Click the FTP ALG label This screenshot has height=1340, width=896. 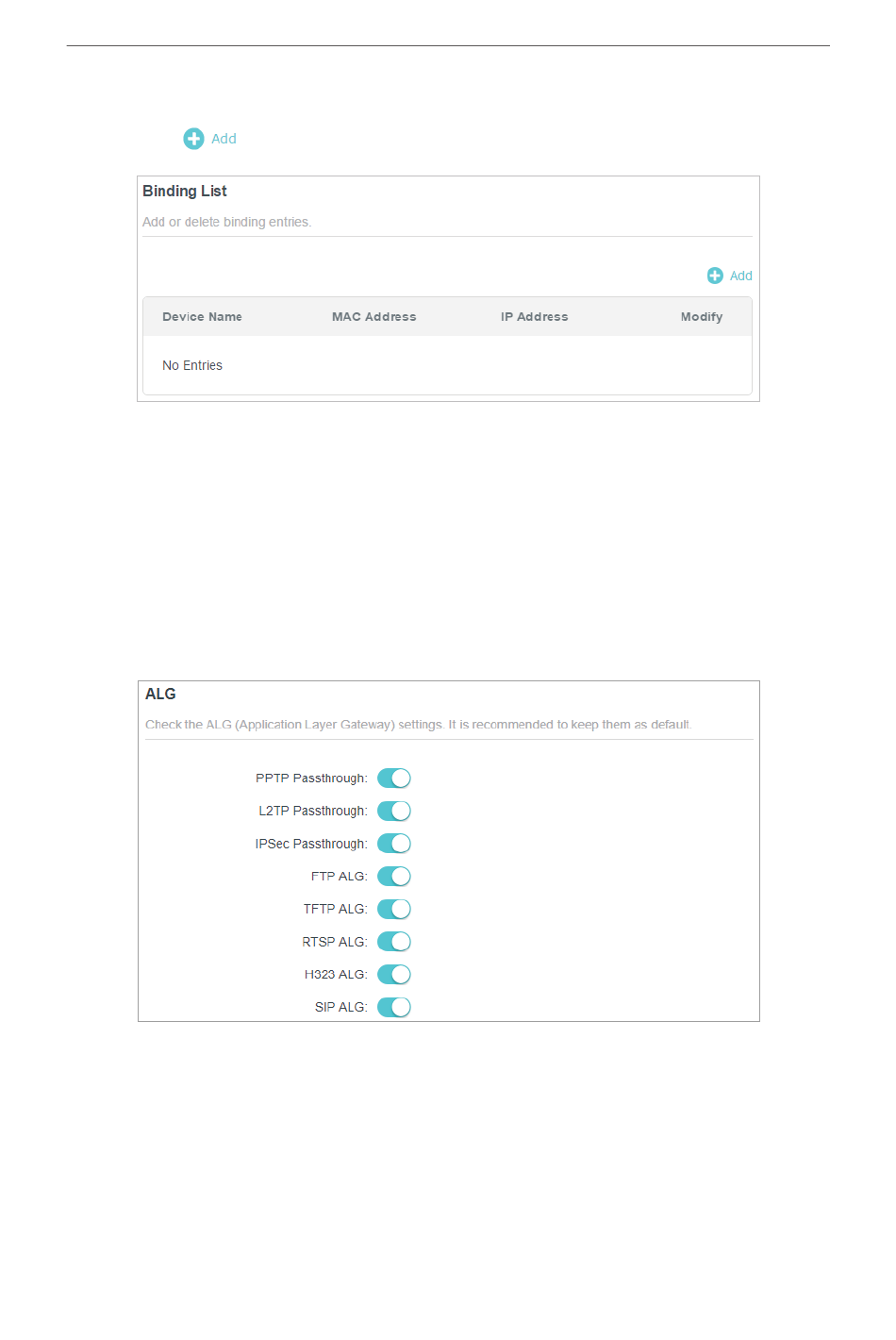tap(340, 877)
